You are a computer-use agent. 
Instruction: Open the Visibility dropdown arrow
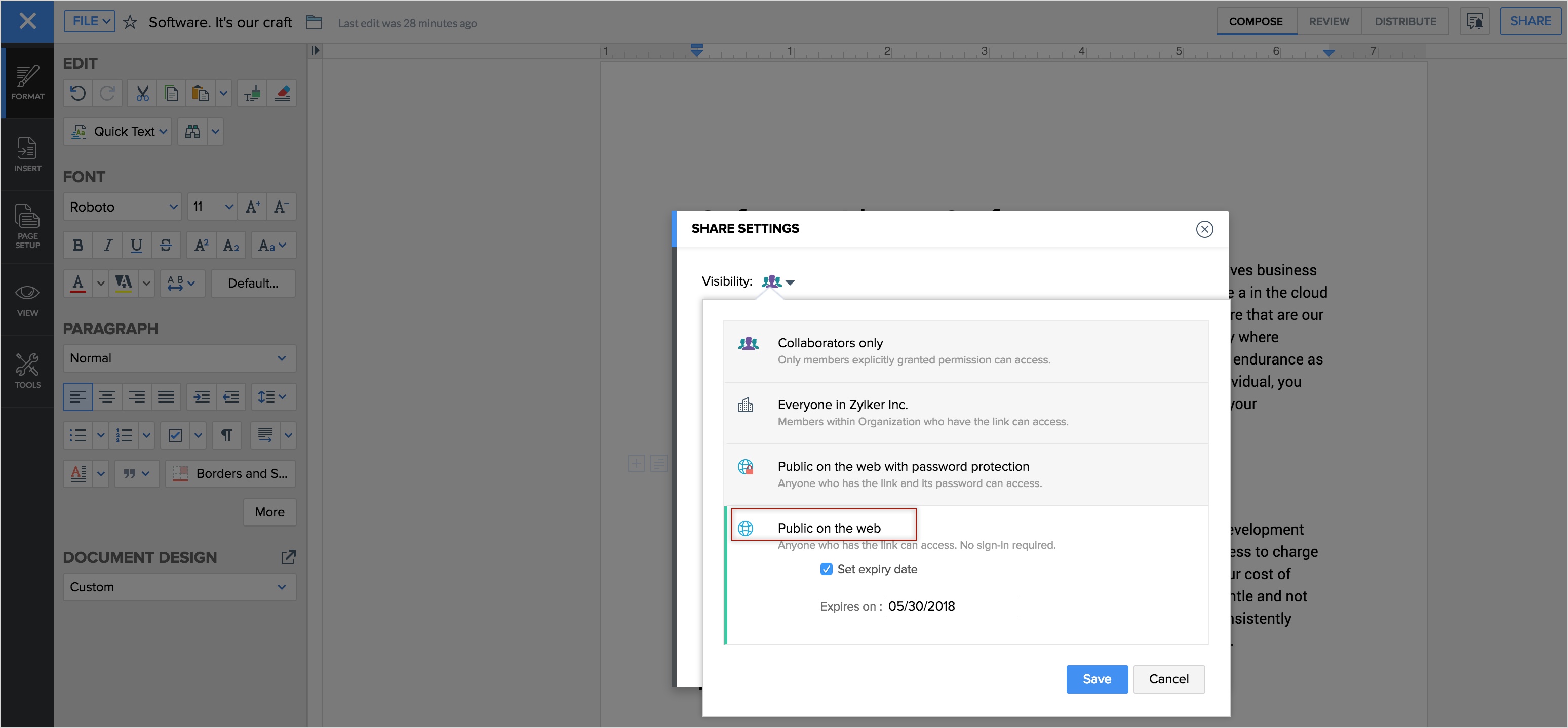790,282
